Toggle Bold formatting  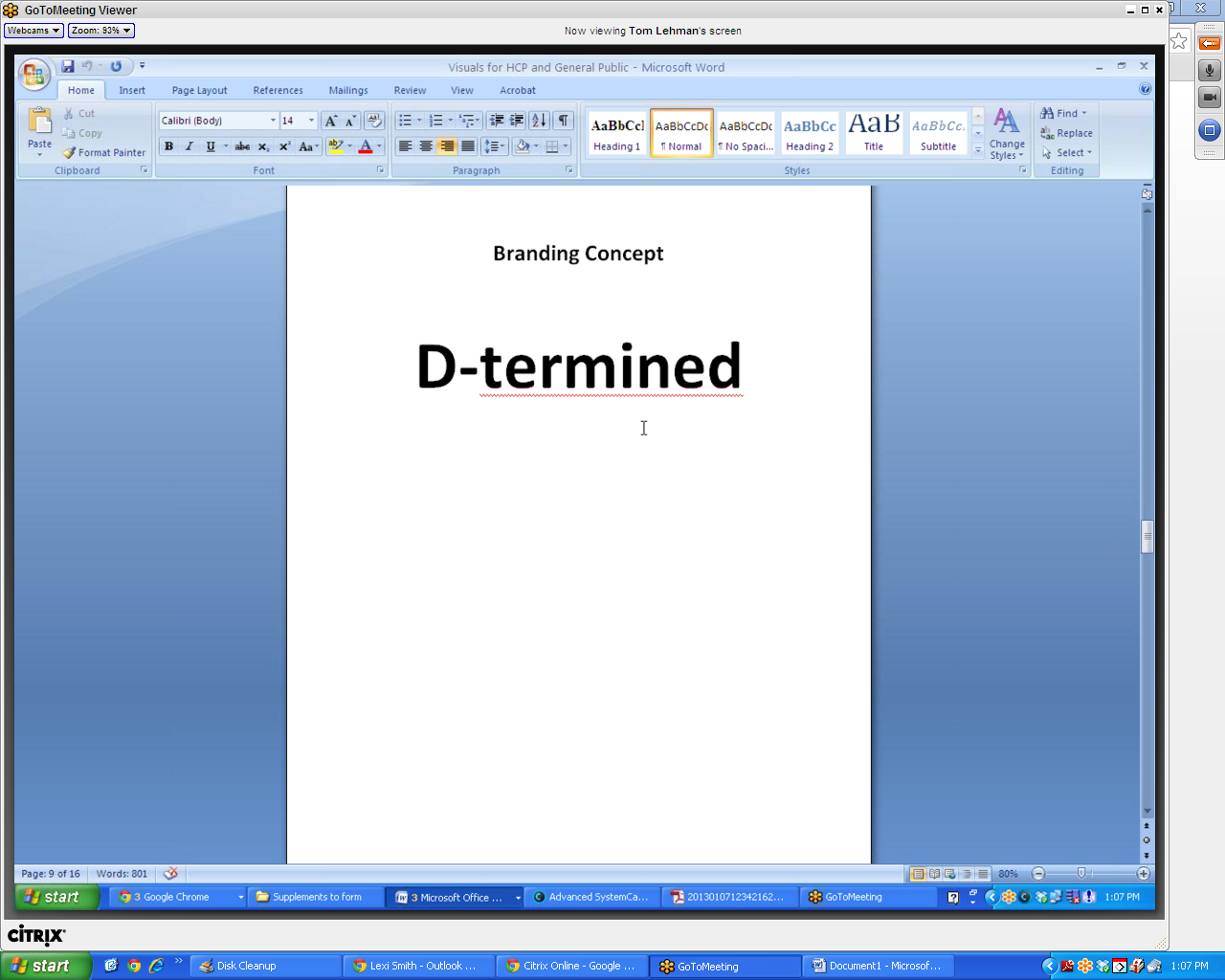[169, 146]
